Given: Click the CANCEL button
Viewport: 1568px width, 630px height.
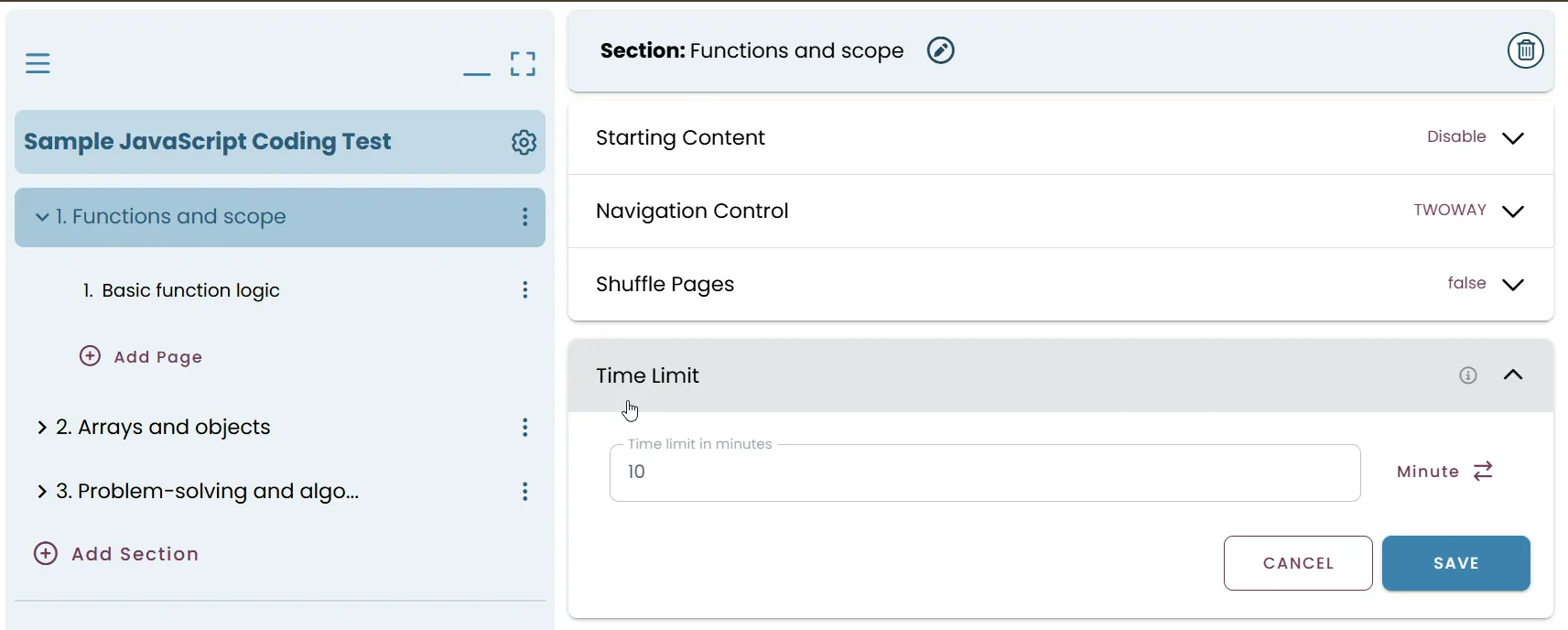Looking at the screenshot, I should 1298,563.
